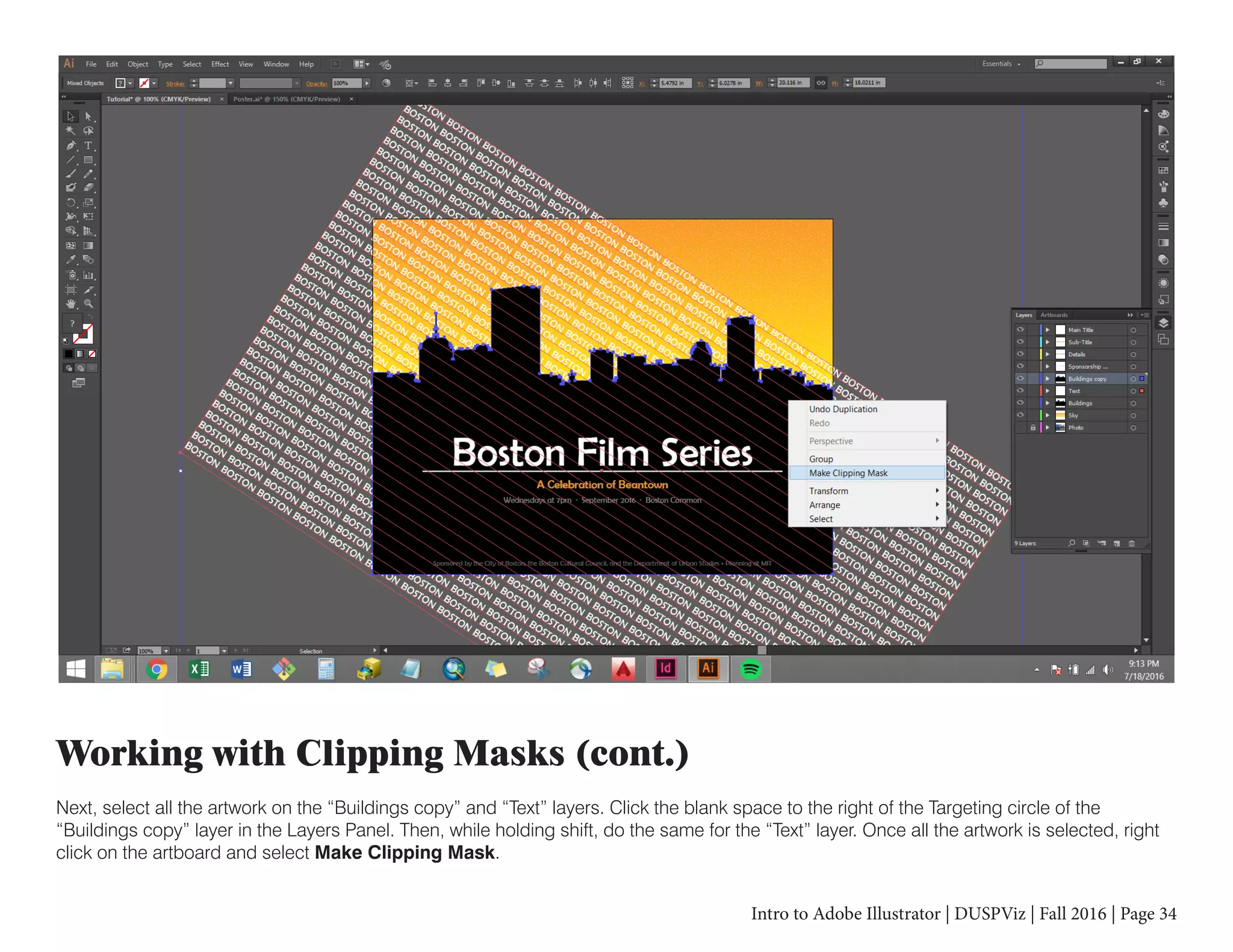The width and height of the screenshot is (1233, 952).
Task: Open the Layers panel options menu
Action: click(x=1144, y=315)
